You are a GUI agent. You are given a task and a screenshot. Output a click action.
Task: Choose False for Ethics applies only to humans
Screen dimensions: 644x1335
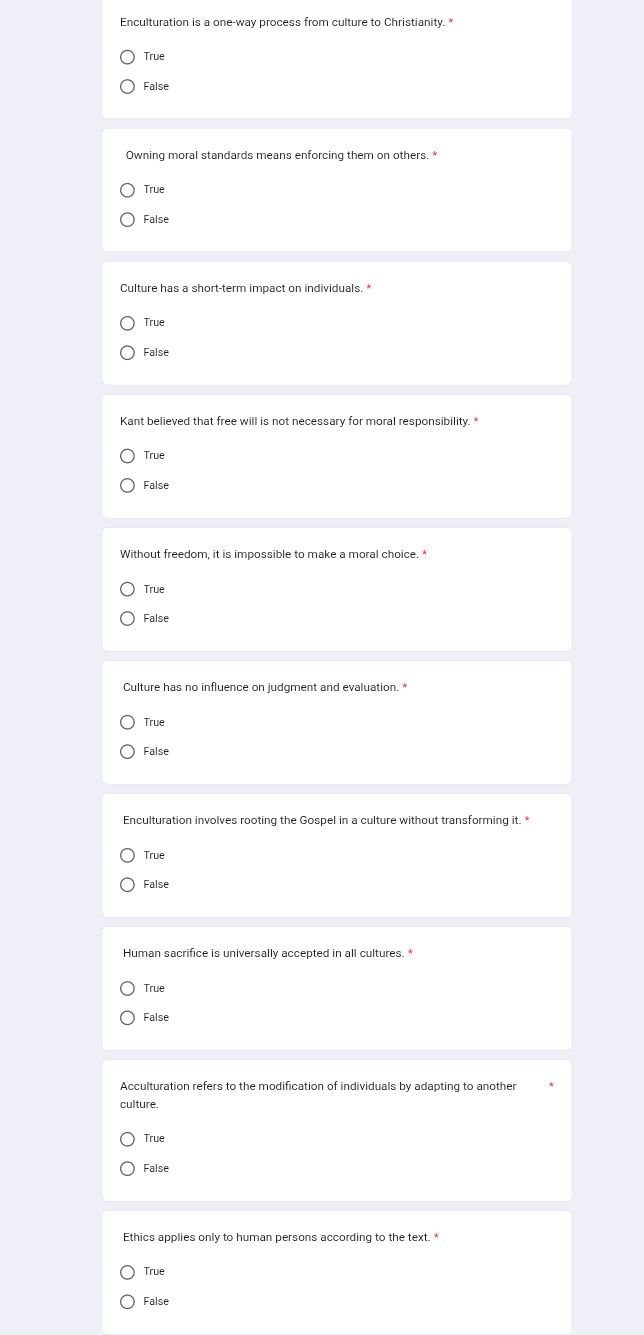pyautogui.click(x=127, y=1302)
